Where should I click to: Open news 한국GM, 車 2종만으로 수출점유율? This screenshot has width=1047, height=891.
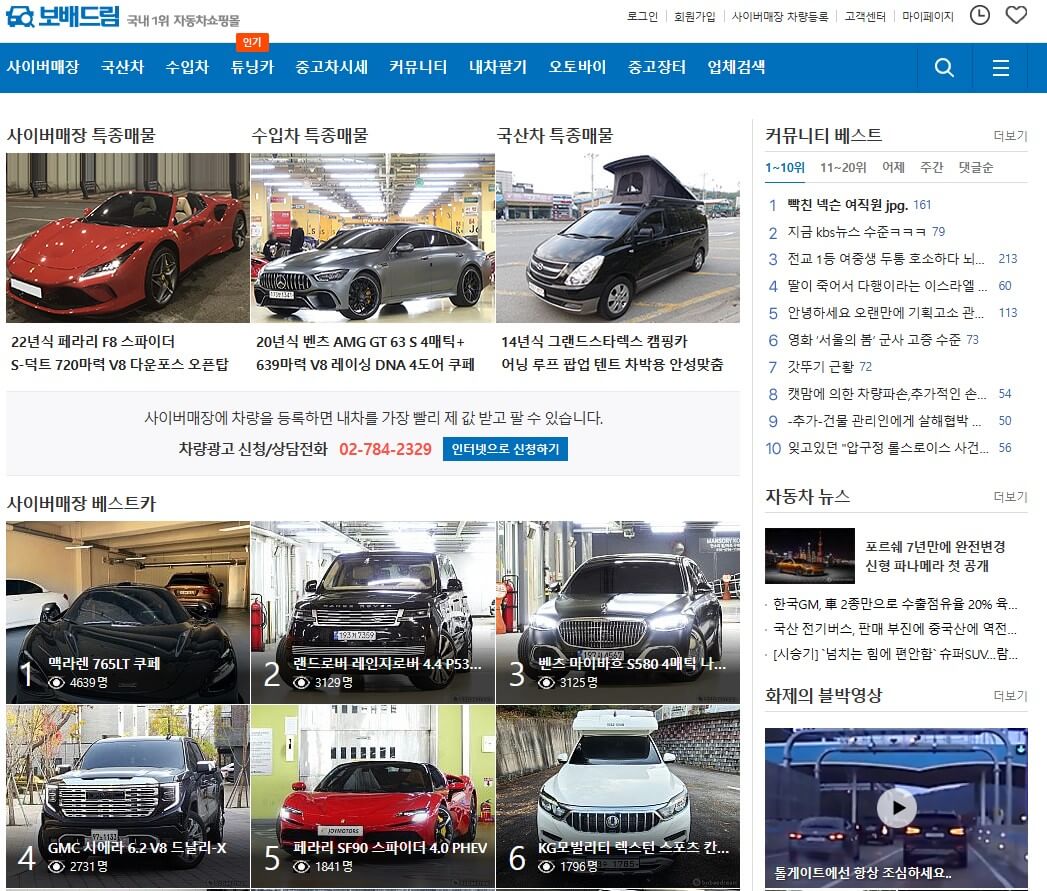coord(895,604)
